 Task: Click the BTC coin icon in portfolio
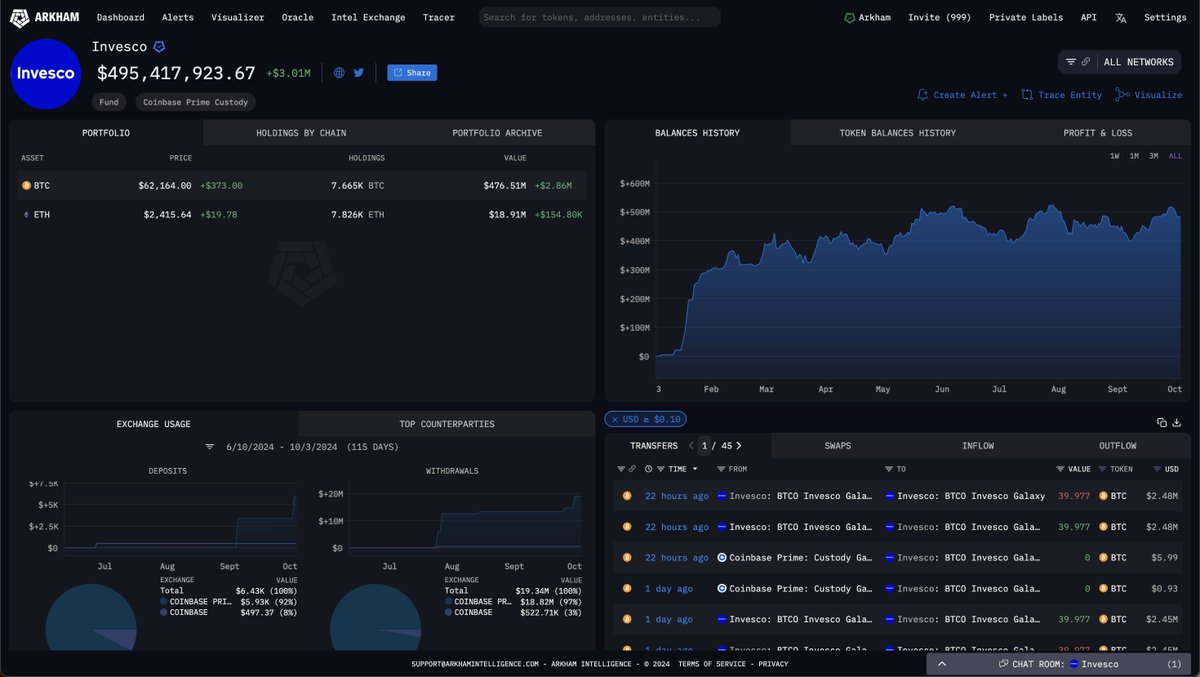[x=26, y=185]
